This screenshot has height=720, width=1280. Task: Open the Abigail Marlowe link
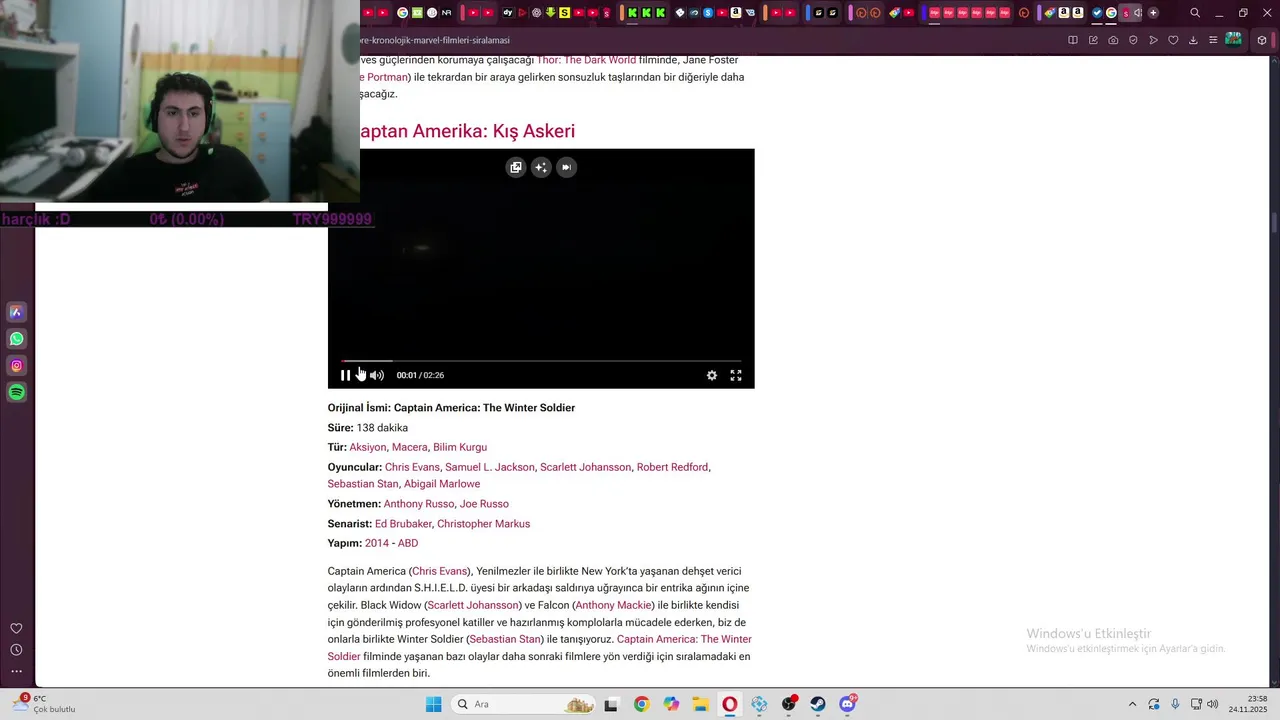click(x=442, y=484)
